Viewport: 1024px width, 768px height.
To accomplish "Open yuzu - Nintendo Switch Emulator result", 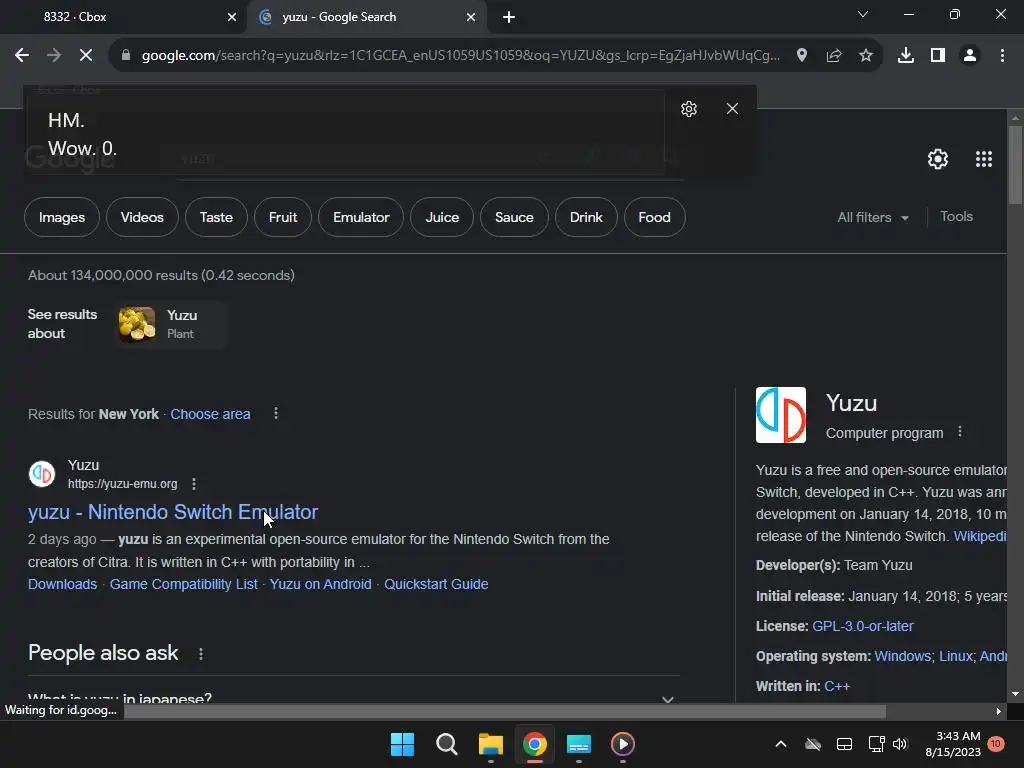I will 173,512.
